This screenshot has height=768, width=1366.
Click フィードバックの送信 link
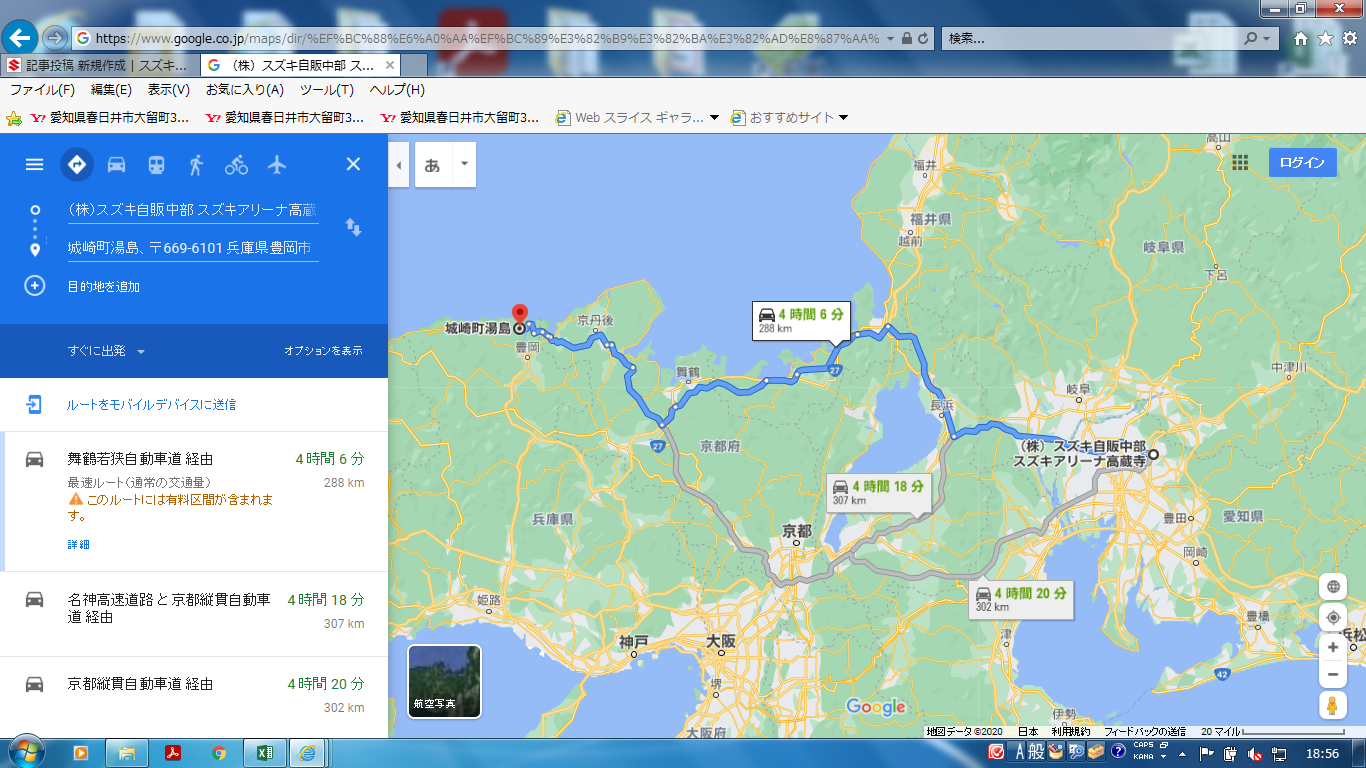coord(1145,732)
